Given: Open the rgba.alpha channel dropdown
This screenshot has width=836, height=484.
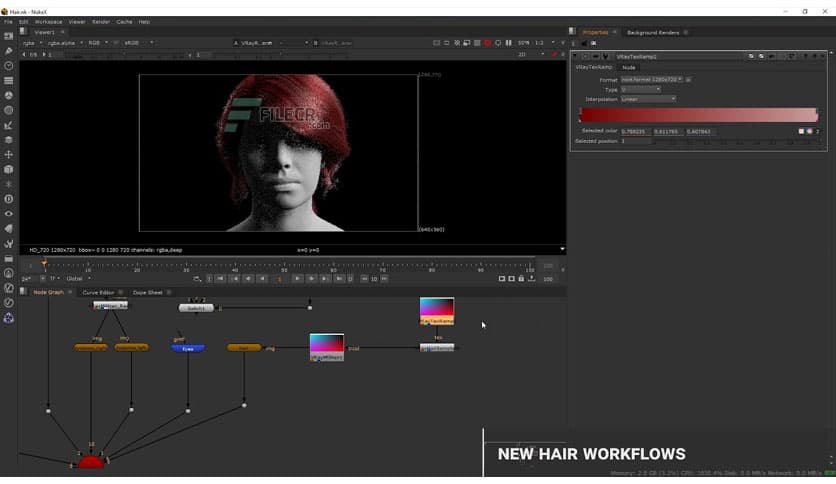Looking at the screenshot, I should click(x=65, y=43).
